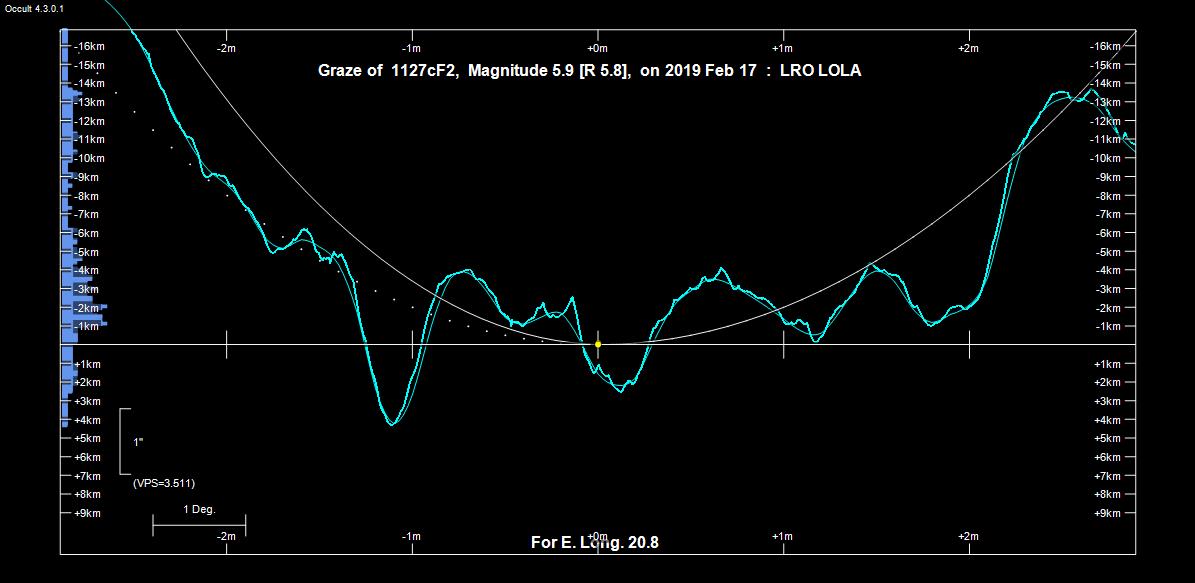
Task: Click the left axis '-16km' label
Action: click(x=89, y=46)
